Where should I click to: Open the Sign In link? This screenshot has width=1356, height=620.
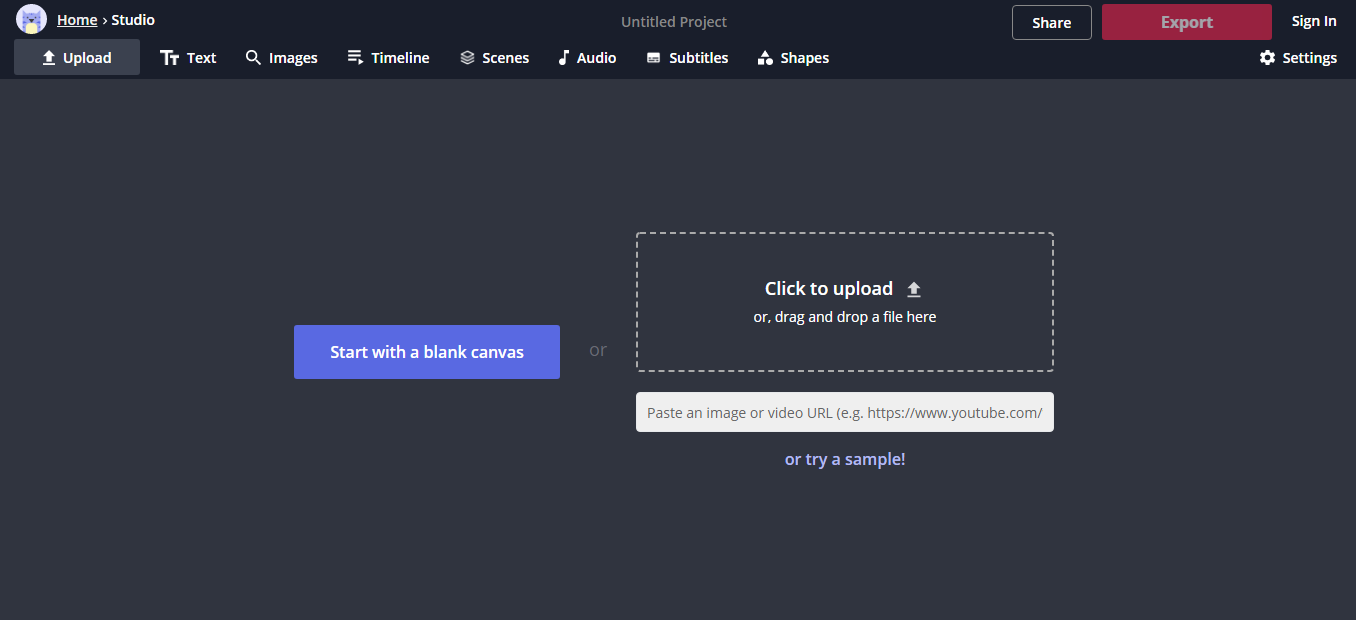1314,21
